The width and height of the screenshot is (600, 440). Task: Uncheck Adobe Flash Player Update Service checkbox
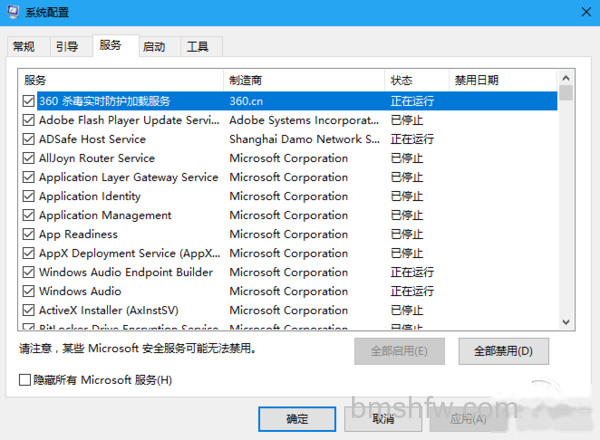[28, 120]
